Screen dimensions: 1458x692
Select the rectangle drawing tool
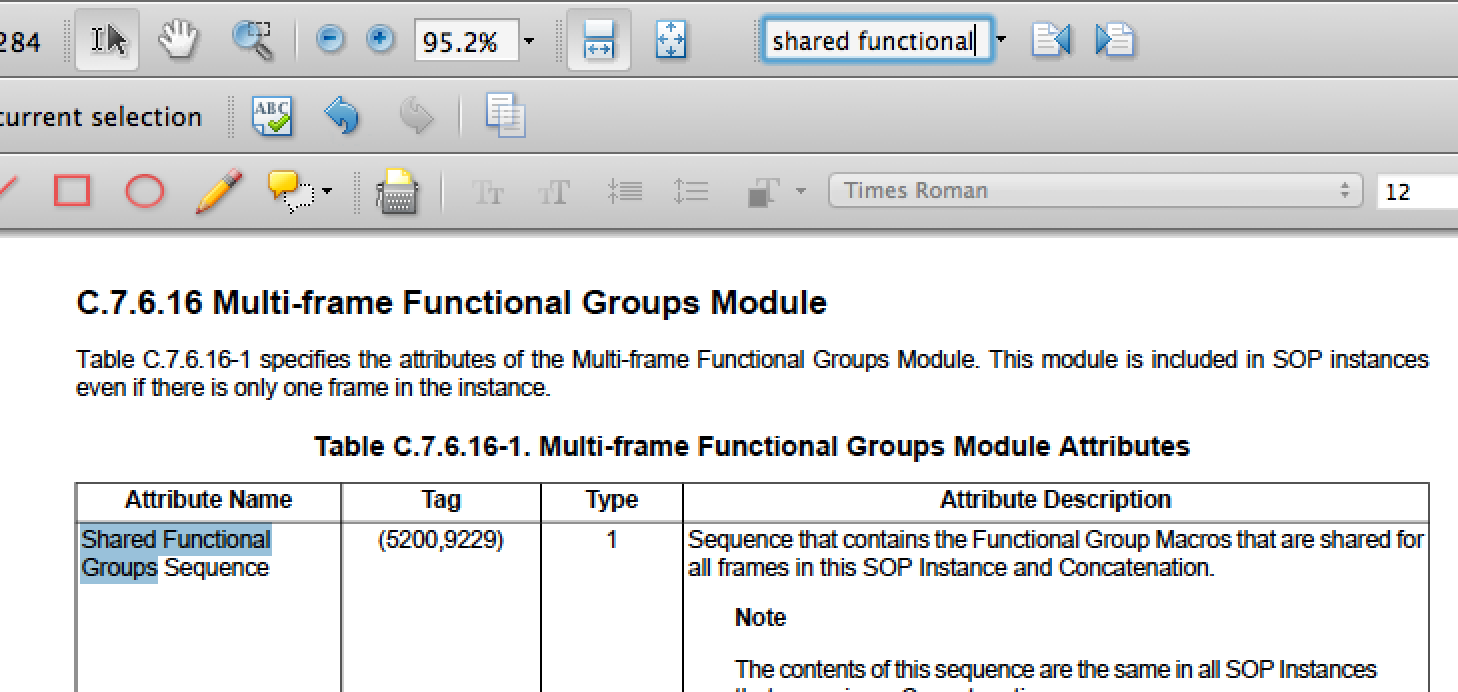72,191
